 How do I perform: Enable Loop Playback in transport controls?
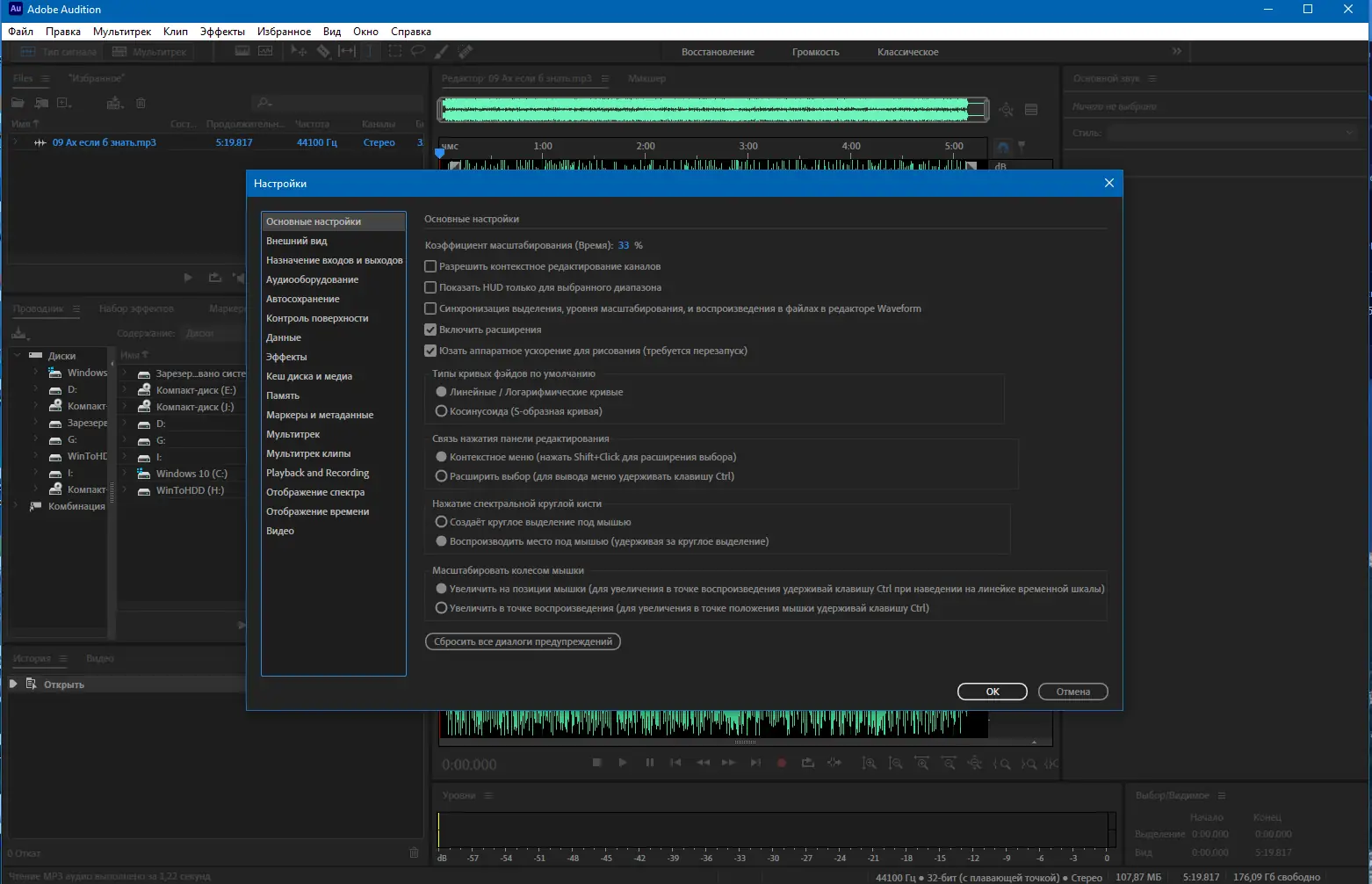coord(808,762)
